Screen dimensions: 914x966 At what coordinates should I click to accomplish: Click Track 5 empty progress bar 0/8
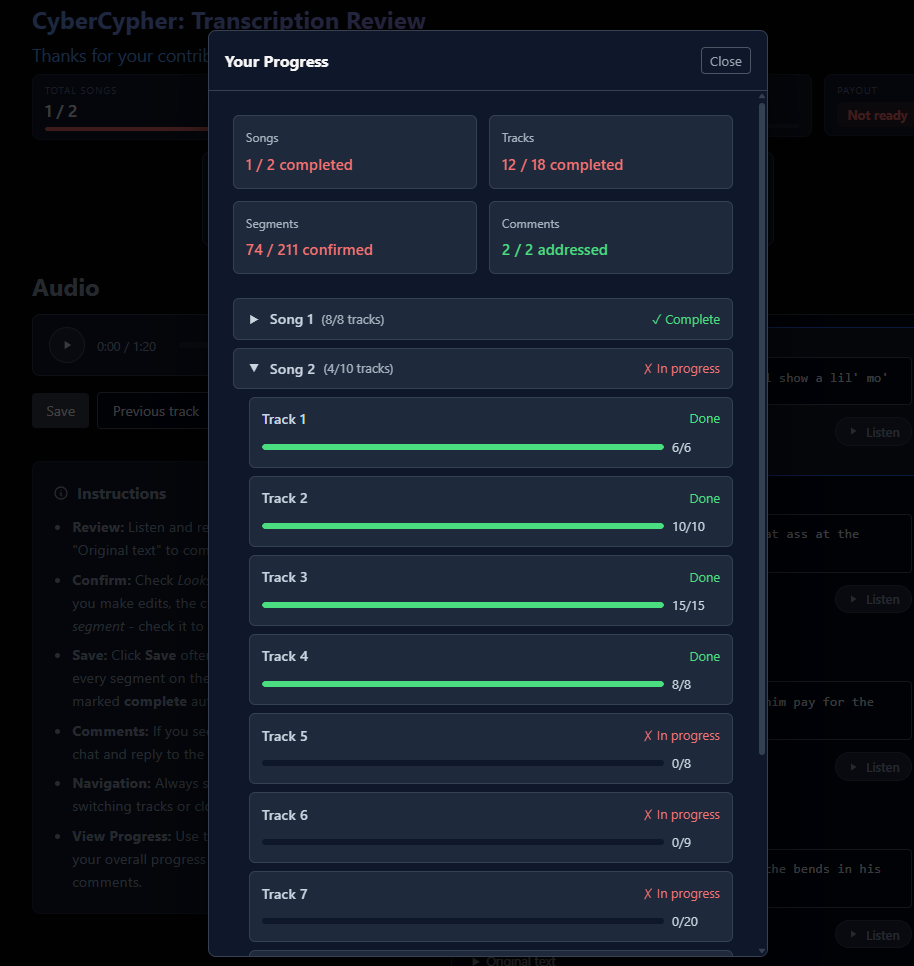pyautogui.click(x=463, y=763)
